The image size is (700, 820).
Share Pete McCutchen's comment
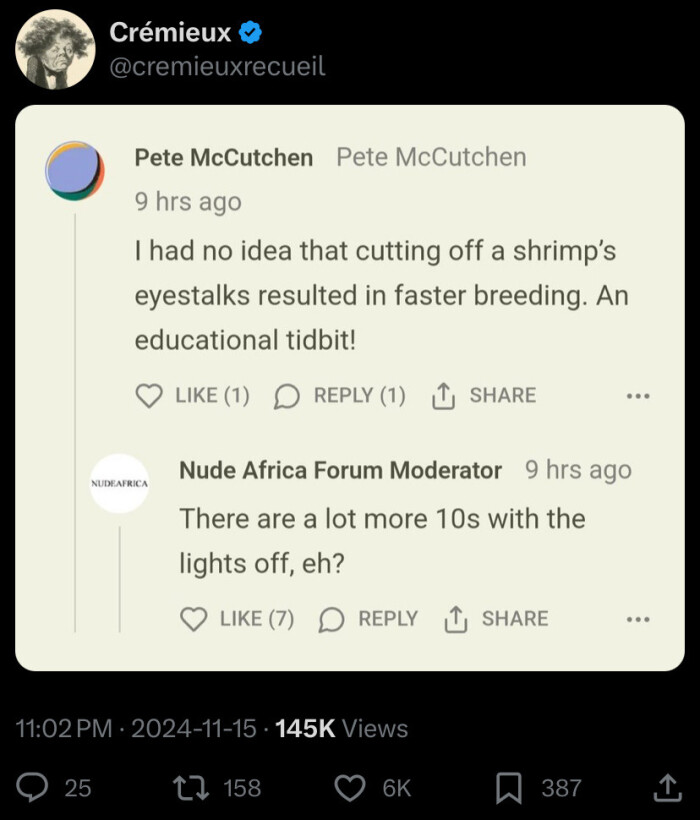(x=443, y=396)
